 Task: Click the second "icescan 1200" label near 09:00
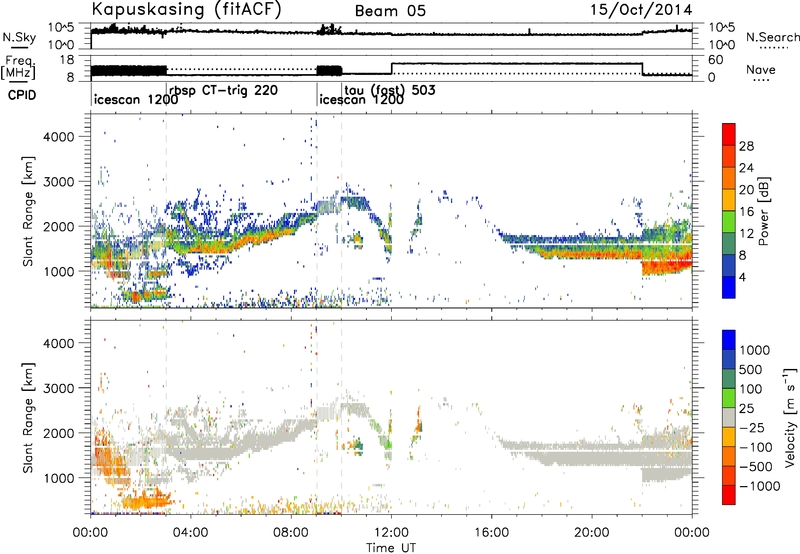click(x=362, y=99)
